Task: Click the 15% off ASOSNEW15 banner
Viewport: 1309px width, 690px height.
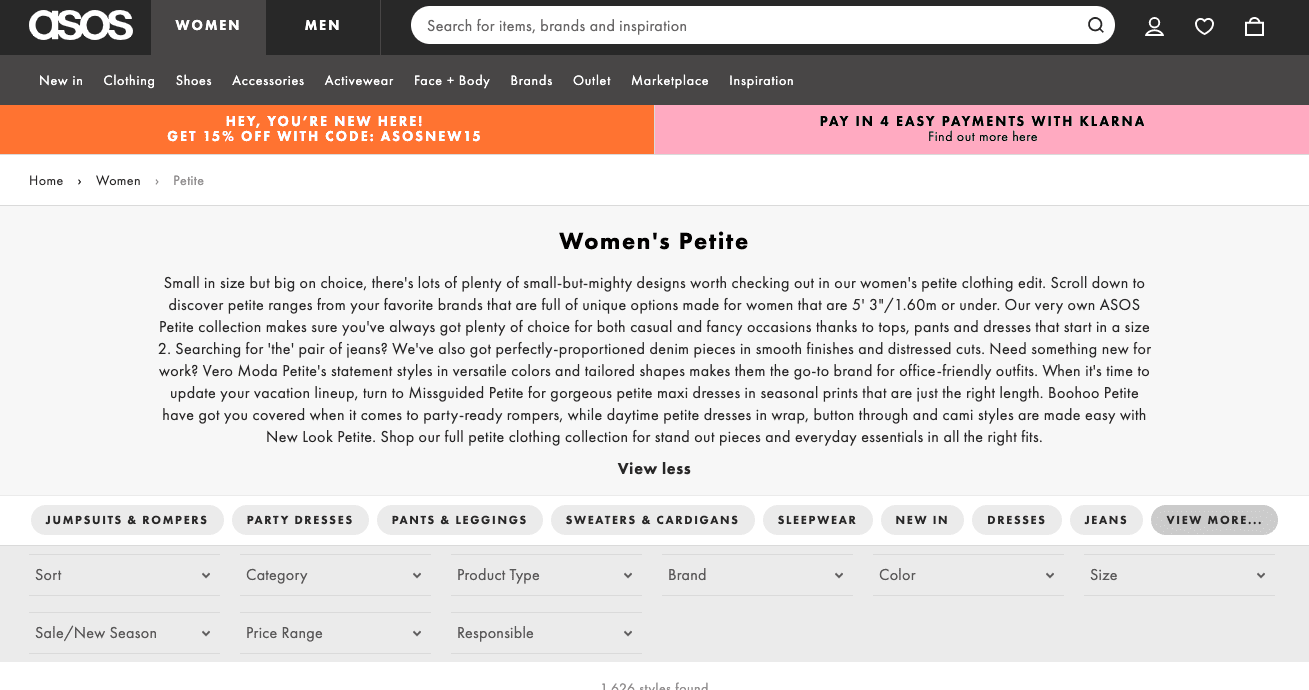Action: tap(326, 130)
